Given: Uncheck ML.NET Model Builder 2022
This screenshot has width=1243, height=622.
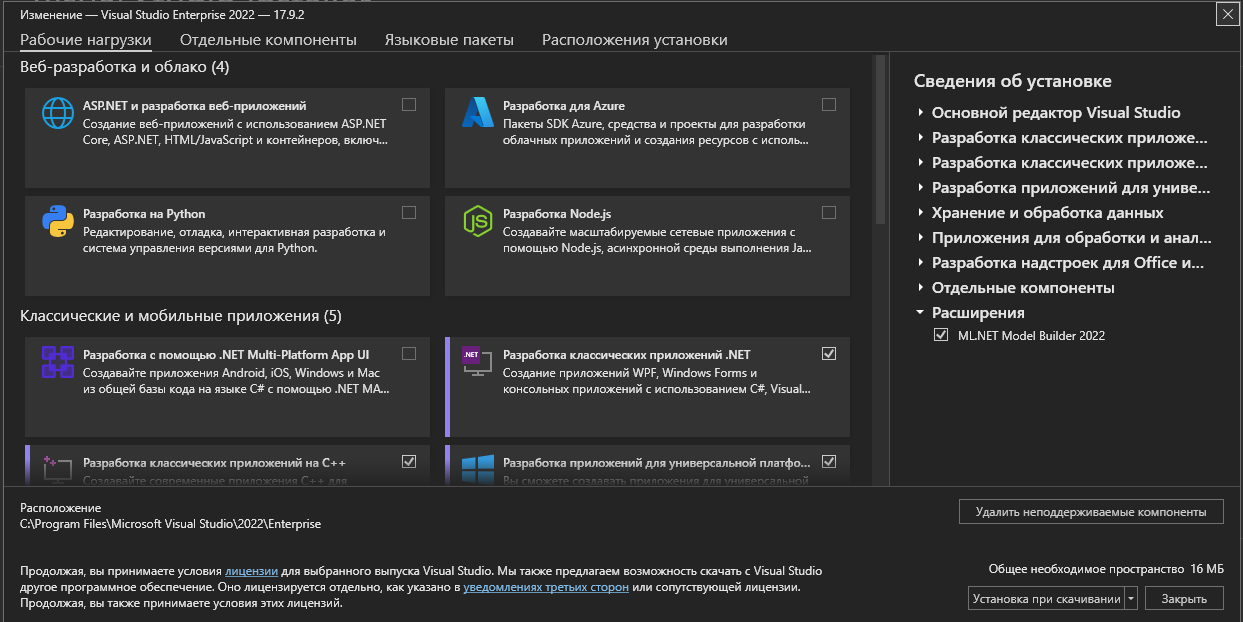Looking at the screenshot, I should point(939,335).
